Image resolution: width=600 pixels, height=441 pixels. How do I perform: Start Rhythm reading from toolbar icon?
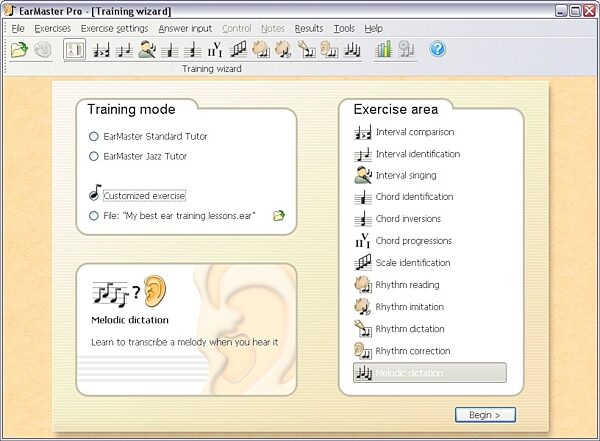click(261, 50)
